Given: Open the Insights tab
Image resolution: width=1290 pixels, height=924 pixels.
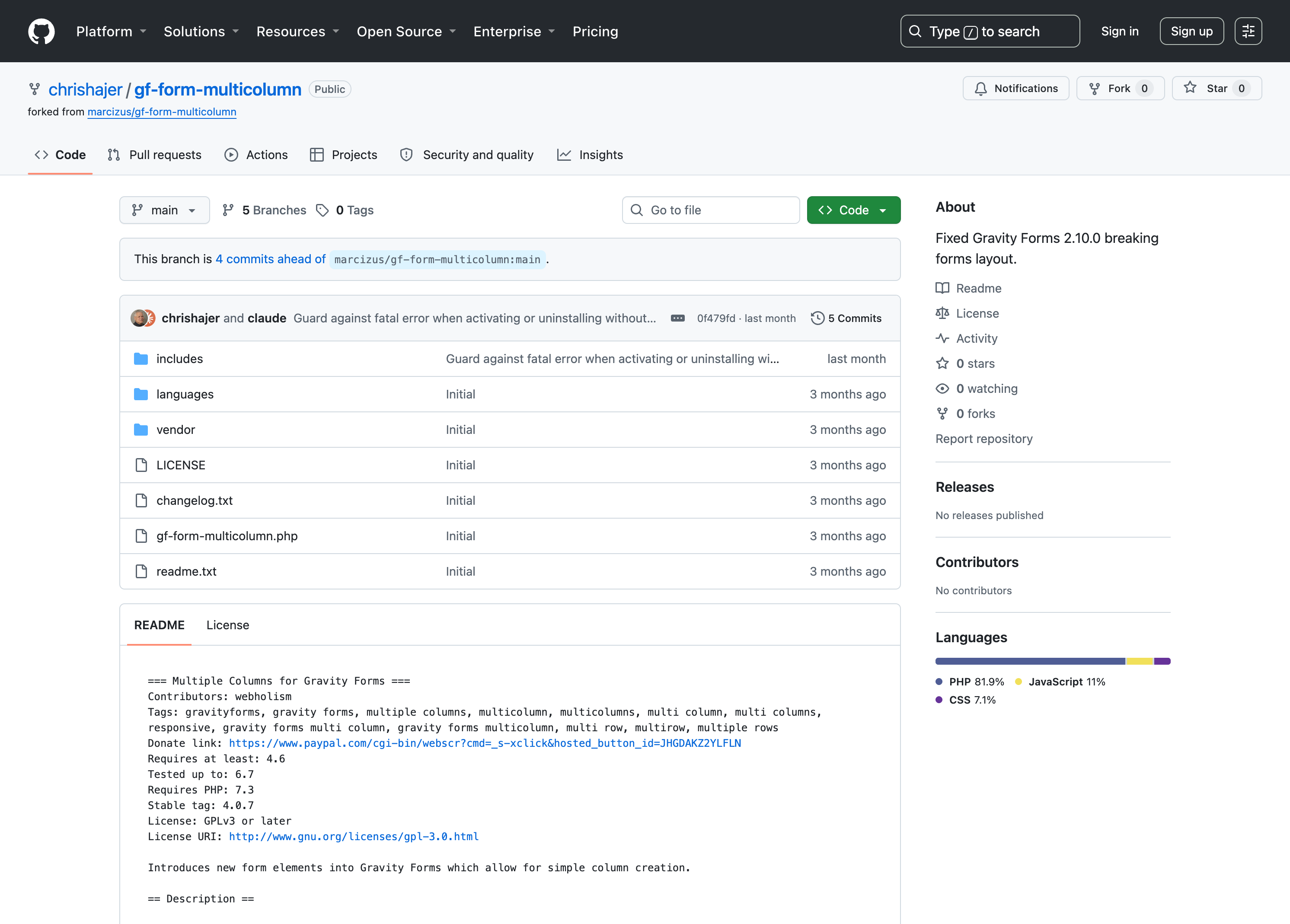Looking at the screenshot, I should point(590,155).
